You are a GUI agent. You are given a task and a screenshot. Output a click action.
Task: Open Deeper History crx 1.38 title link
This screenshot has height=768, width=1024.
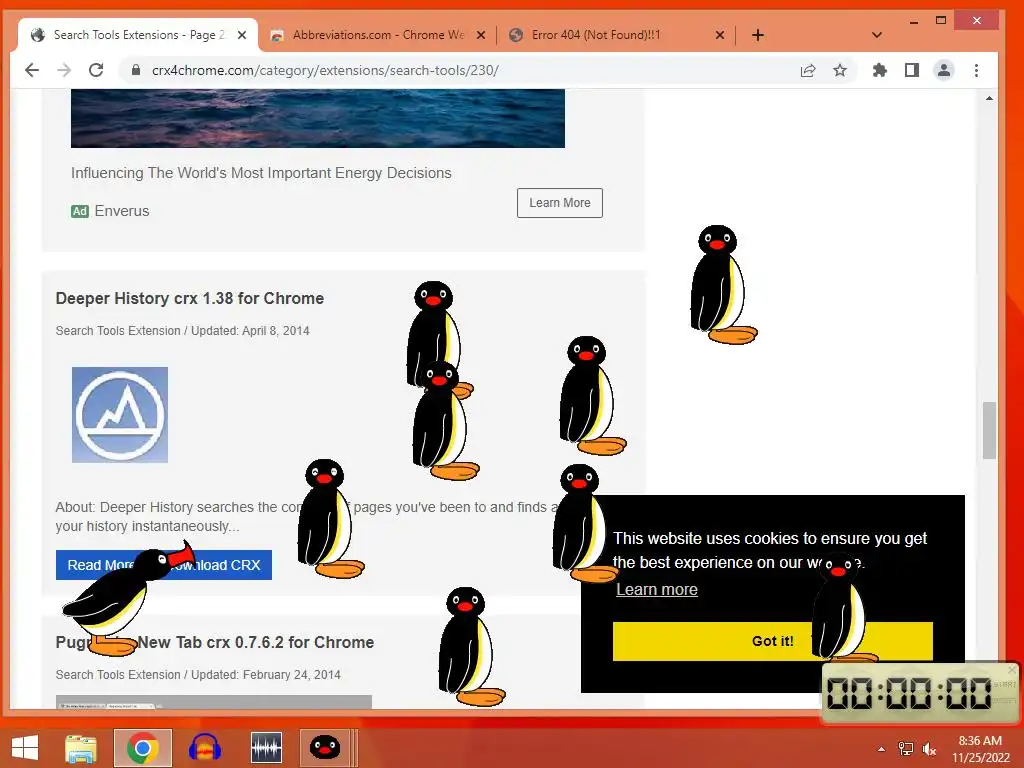click(x=189, y=298)
